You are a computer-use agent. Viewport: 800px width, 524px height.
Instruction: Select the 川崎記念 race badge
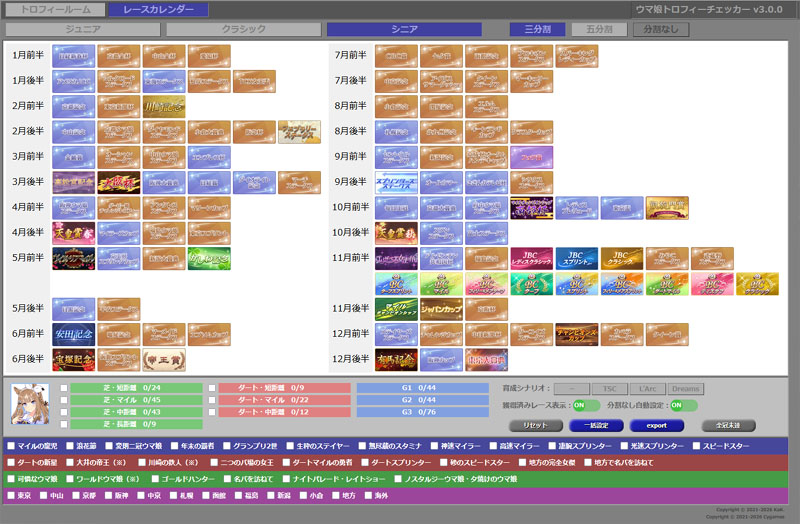[x=163, y=106]
